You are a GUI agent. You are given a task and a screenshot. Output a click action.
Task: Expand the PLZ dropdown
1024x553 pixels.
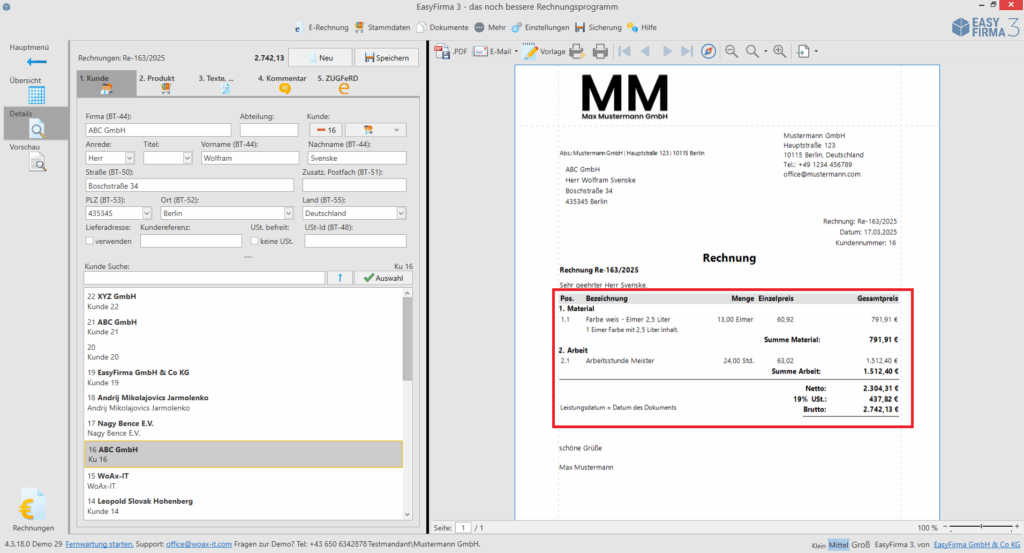146,213
